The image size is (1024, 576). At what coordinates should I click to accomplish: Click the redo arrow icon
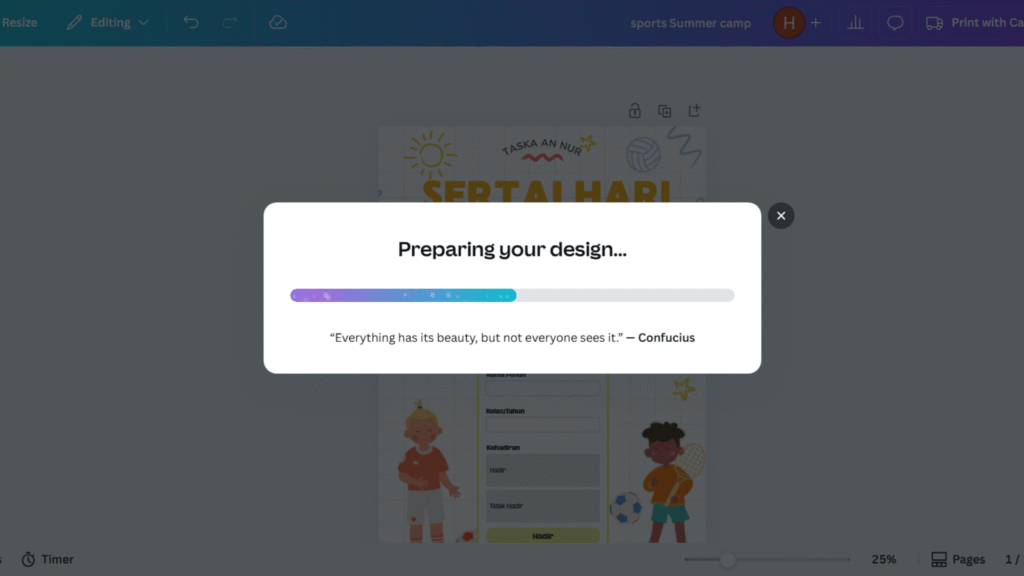click(x=229, y=22)
